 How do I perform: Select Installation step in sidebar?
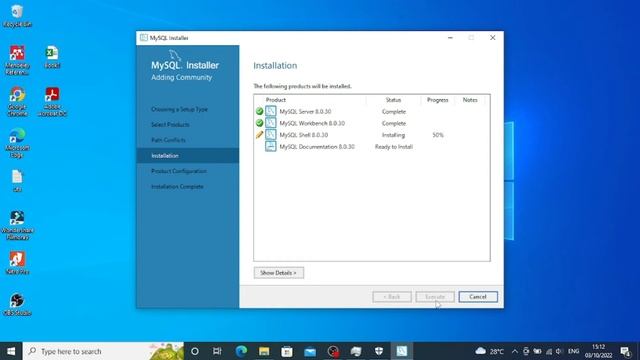point(188,156)
